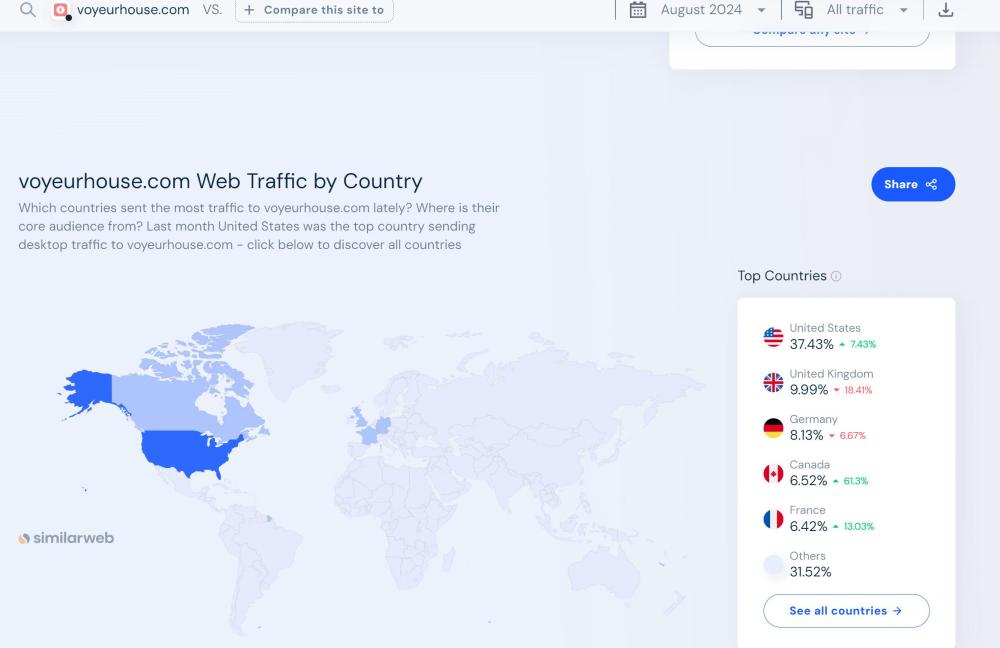1000x648 pixels.
Task: Click the Canada flag icon
Action: (x=773, y=473)
